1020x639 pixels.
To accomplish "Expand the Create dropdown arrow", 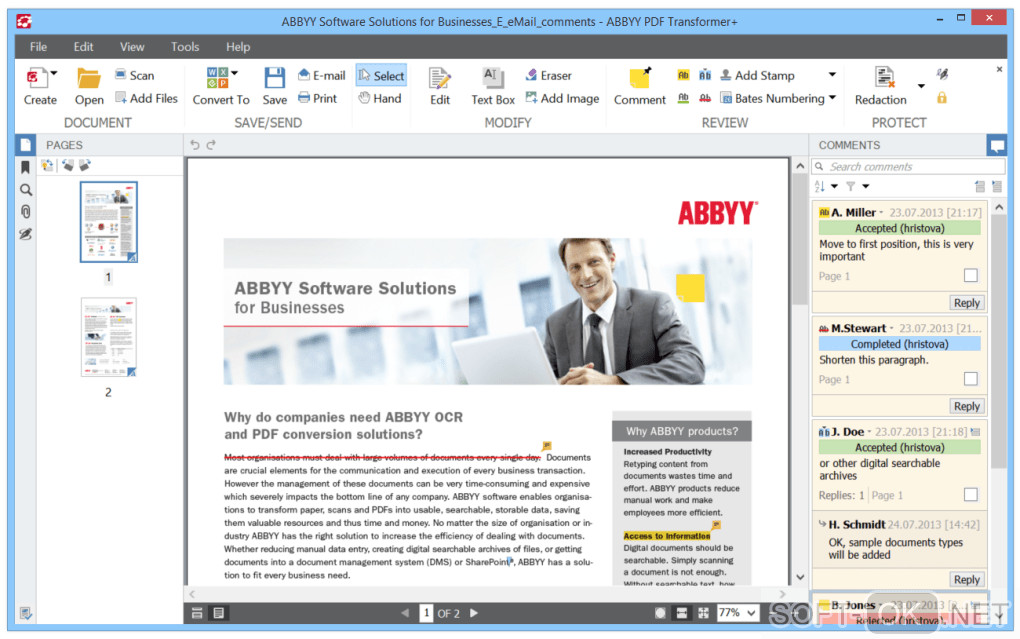I will point(54,73).
